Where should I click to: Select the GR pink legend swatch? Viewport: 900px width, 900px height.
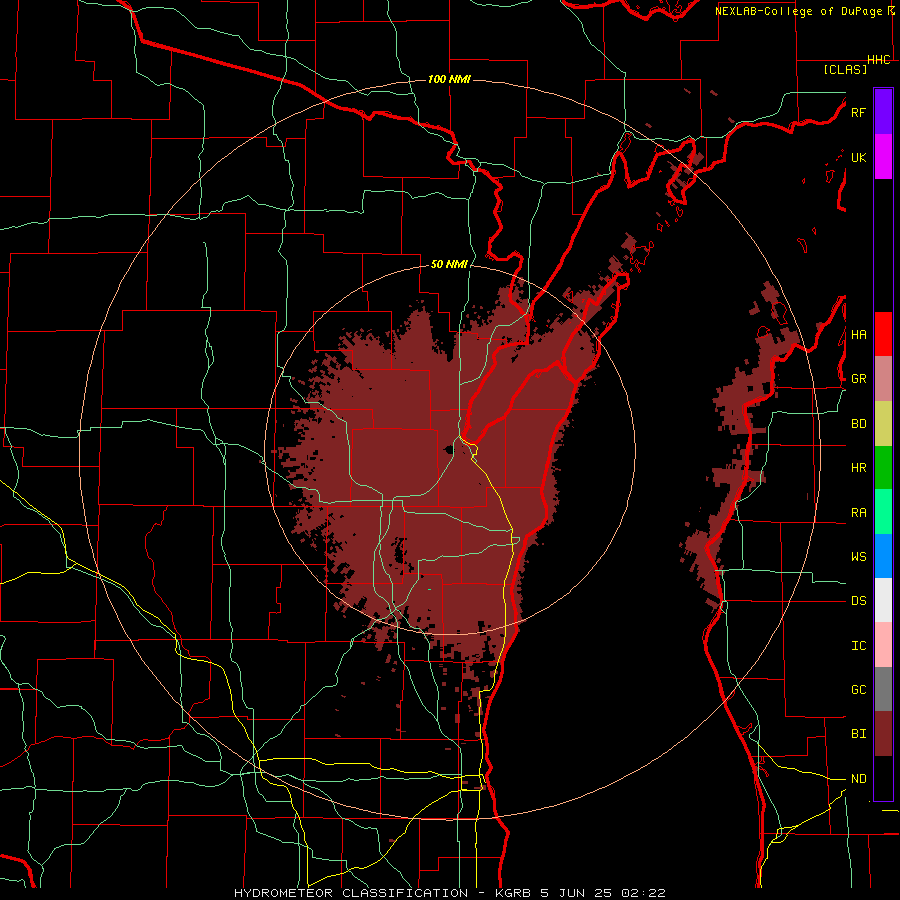tap(883, 378)
